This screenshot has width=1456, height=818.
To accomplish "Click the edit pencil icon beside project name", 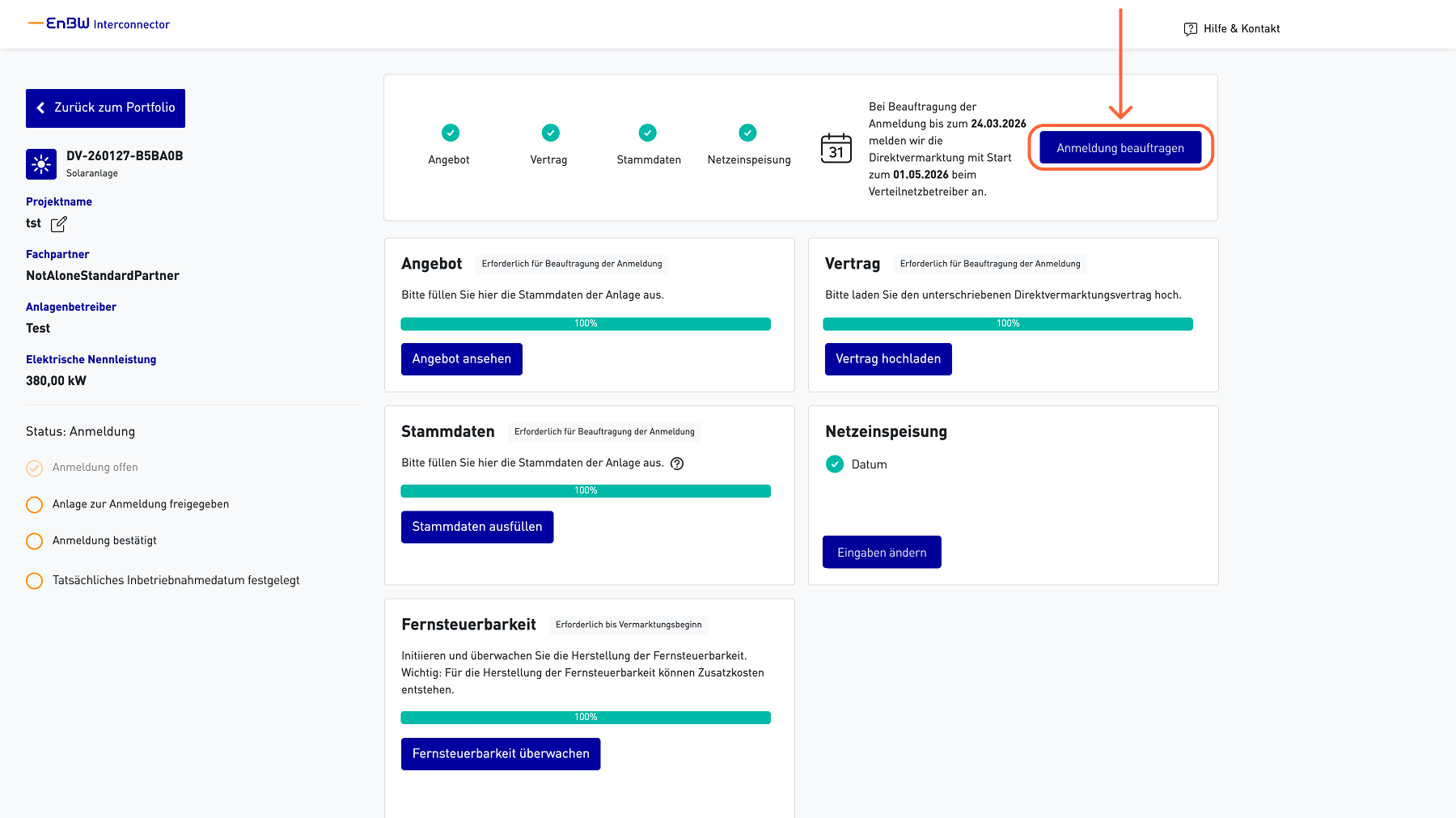I will coord(59,224).
